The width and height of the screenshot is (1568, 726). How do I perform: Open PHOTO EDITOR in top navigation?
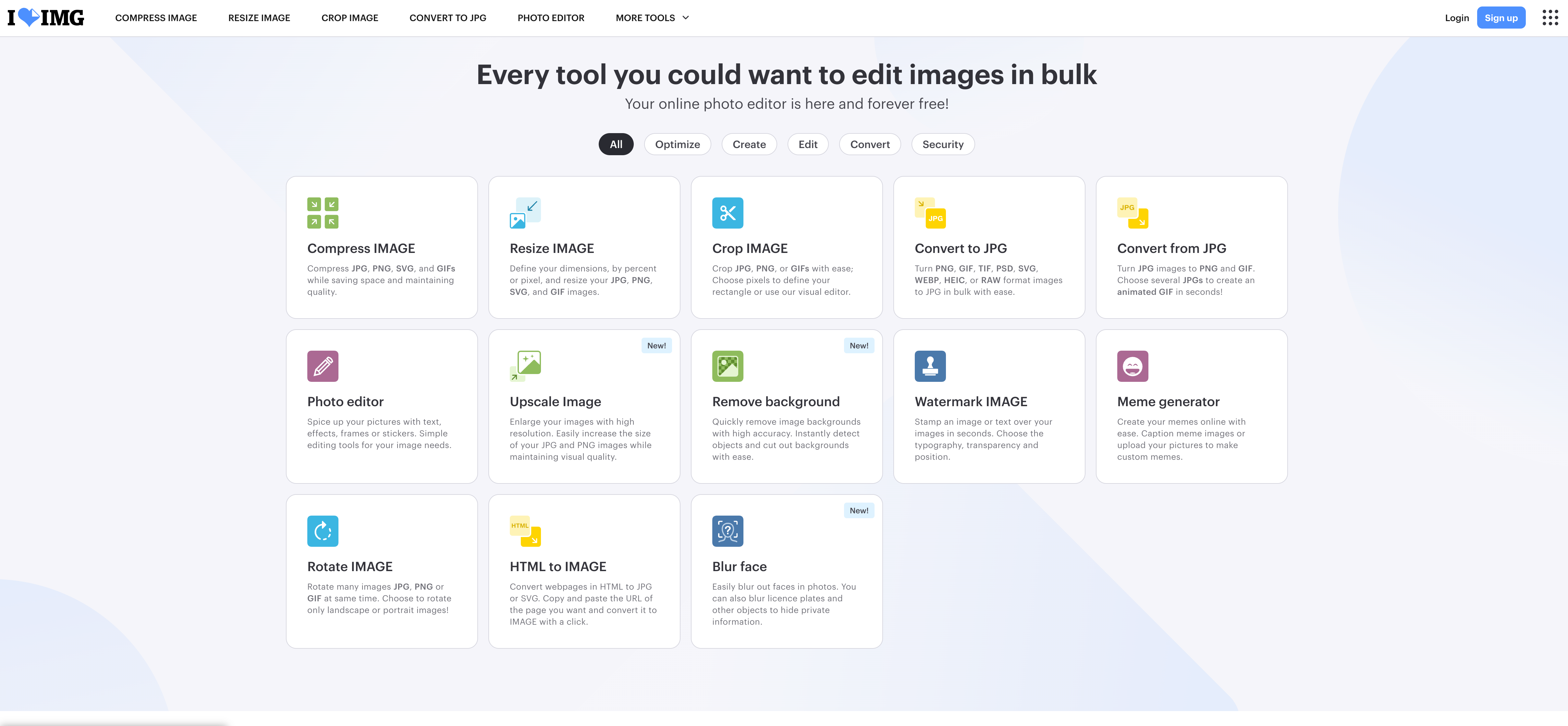550,18
